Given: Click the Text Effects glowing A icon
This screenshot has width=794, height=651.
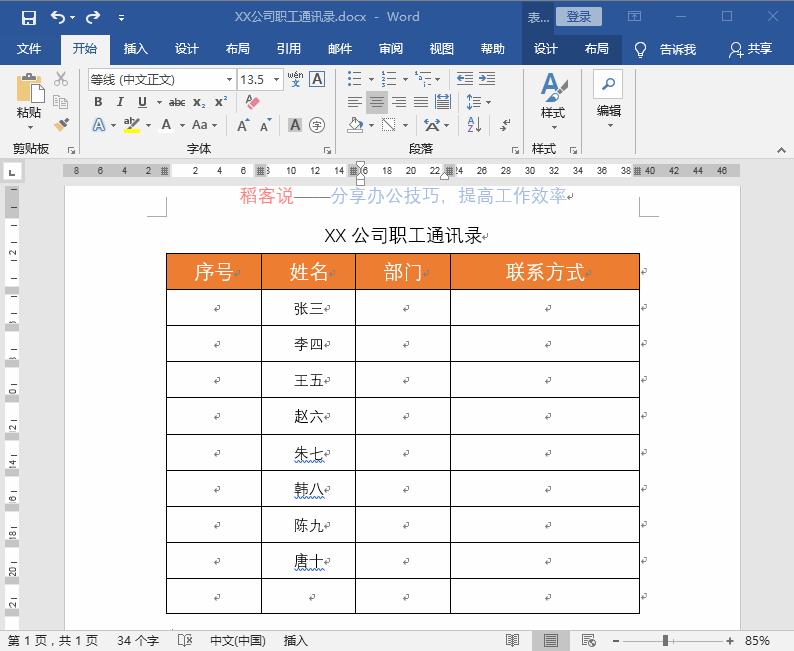Looking at the screenshot, I should pyautogui.click(x=99, y=125).
